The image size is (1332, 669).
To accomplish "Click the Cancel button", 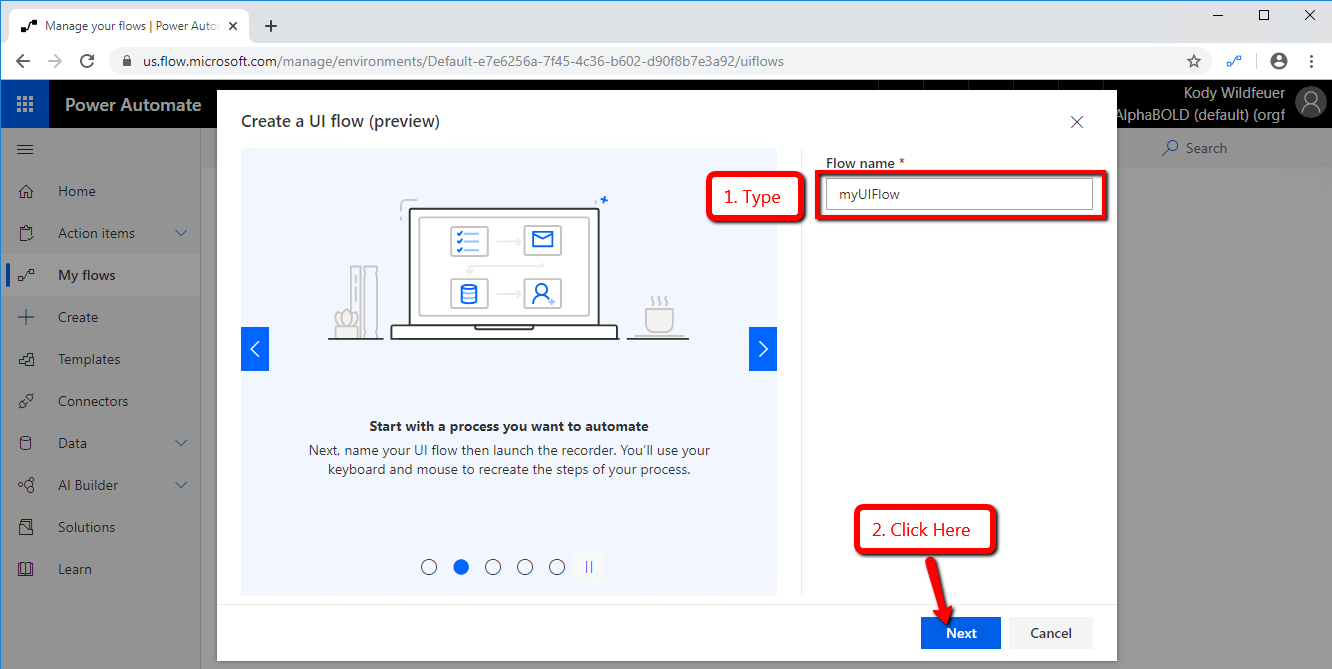I will [x=1051, y=633].
